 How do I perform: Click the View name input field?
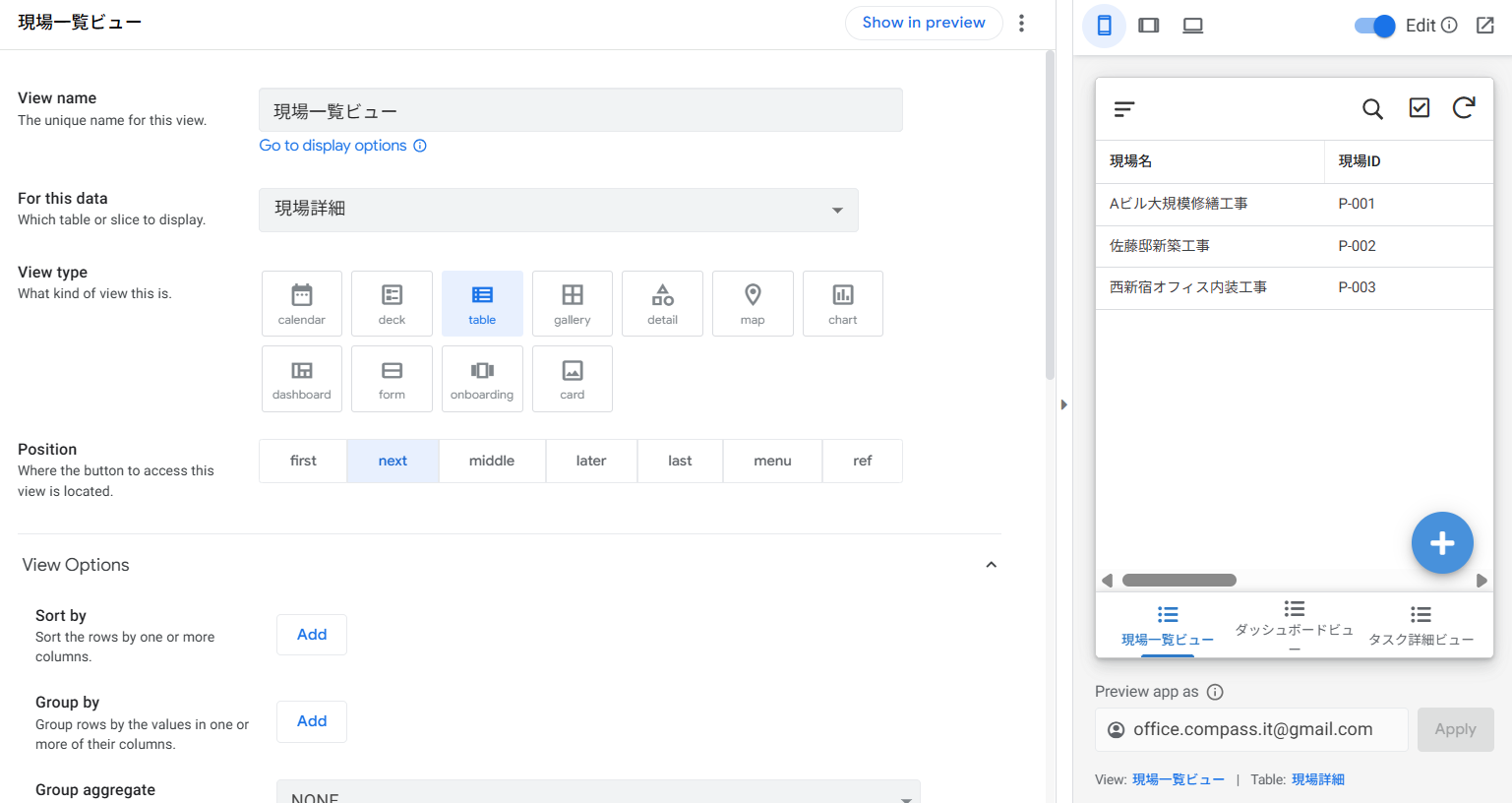pyautogui.click(x=579, y=110)
